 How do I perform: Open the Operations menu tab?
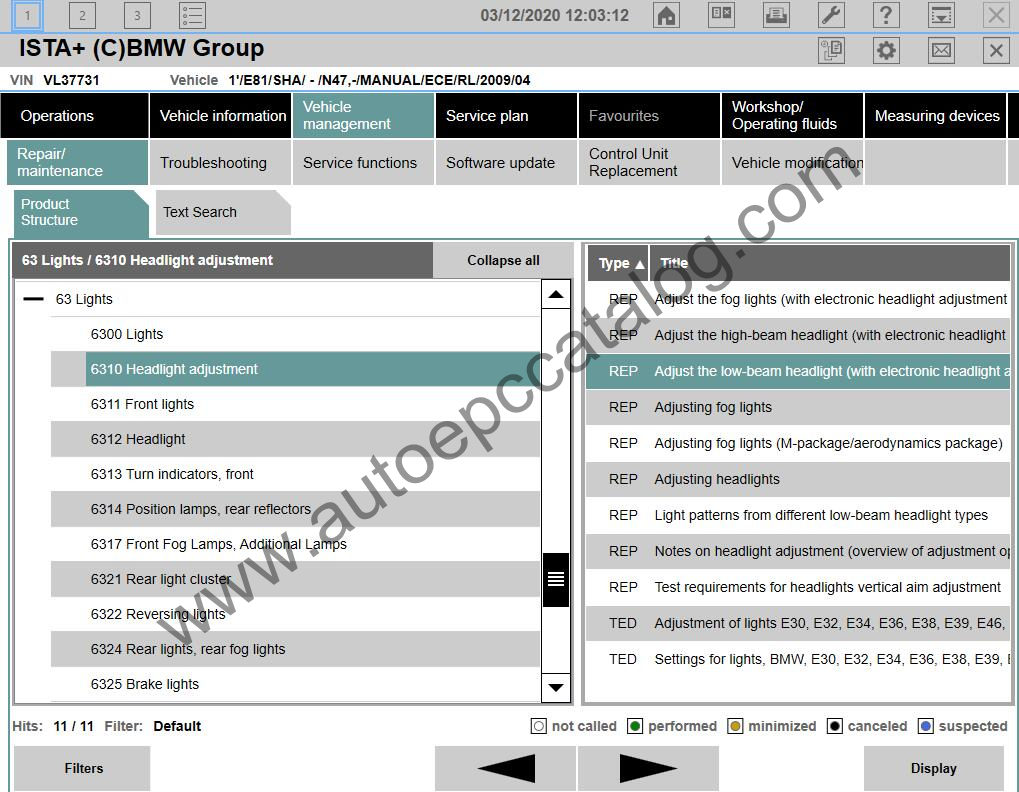pos(75,116)
